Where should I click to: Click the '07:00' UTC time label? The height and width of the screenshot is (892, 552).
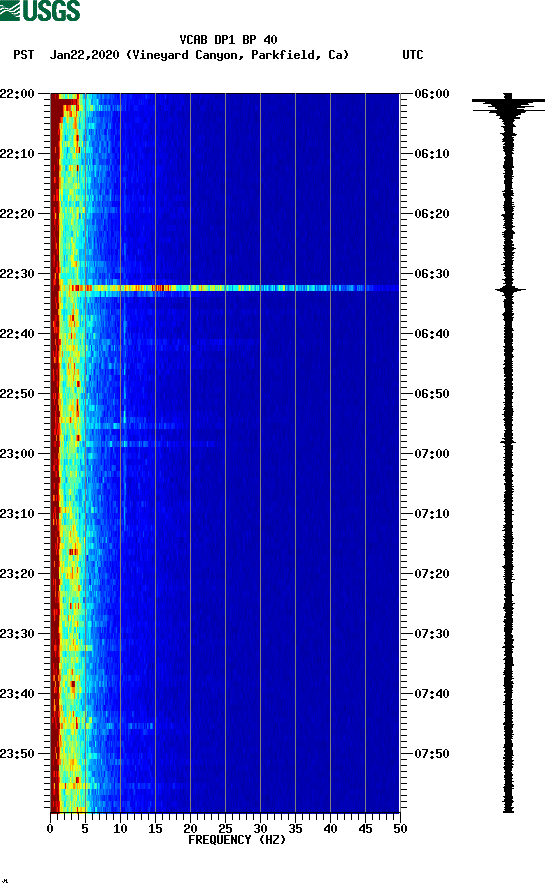click(x=432, y=453)
